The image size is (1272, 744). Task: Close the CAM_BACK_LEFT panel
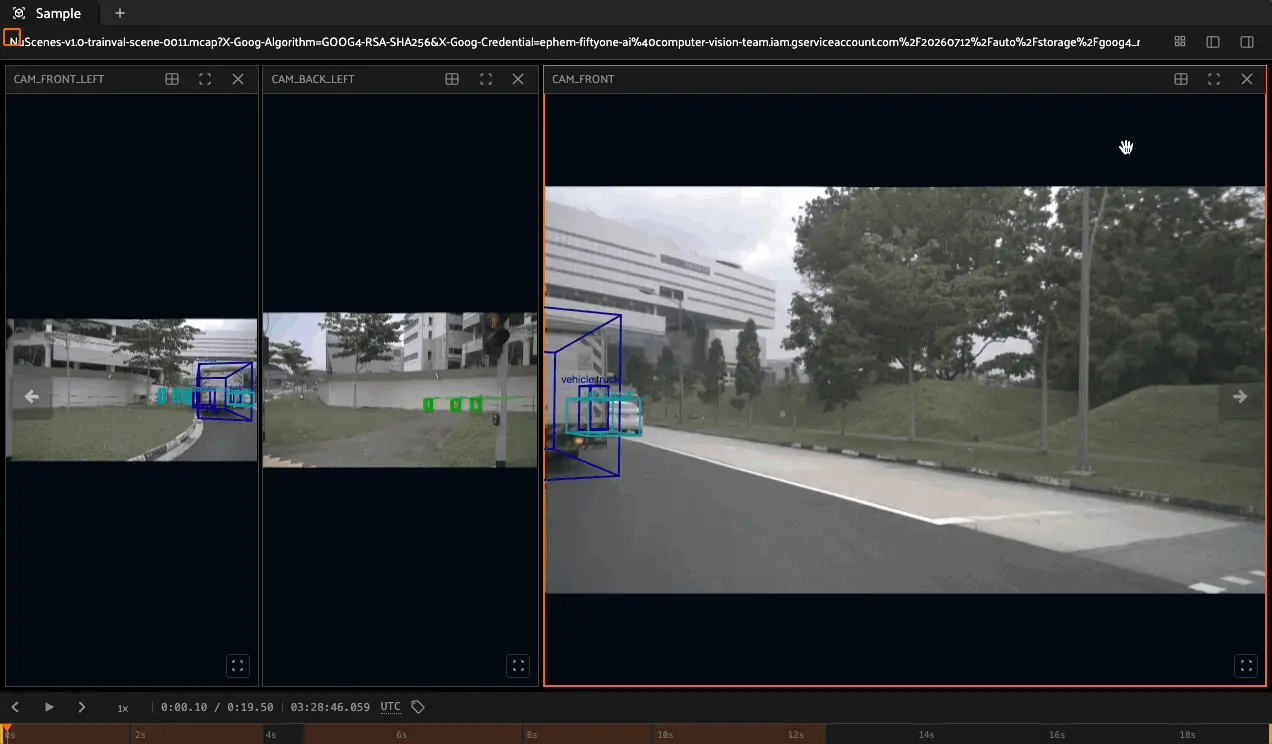click(518, 79)
